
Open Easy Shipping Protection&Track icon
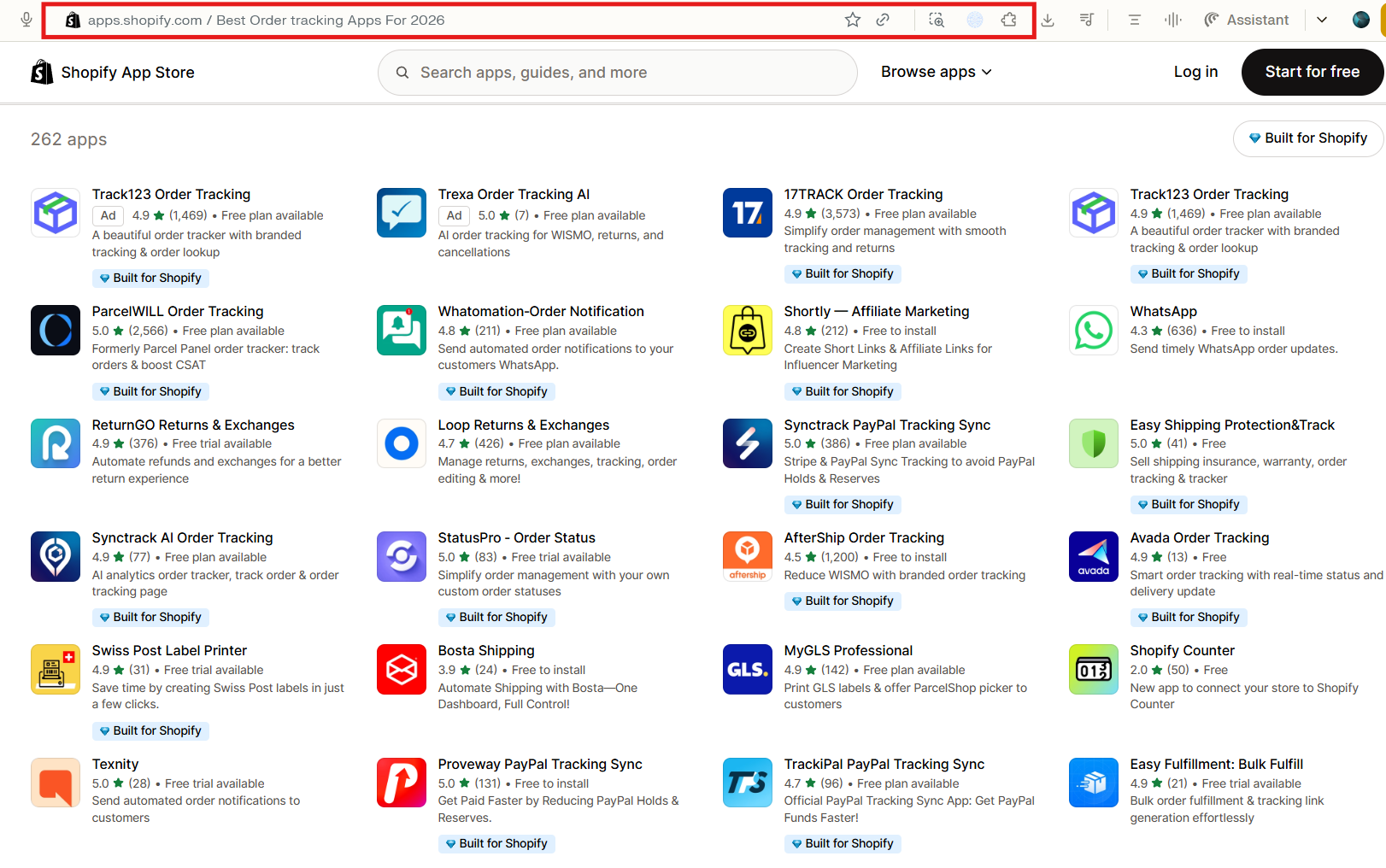coord(1094,443)
